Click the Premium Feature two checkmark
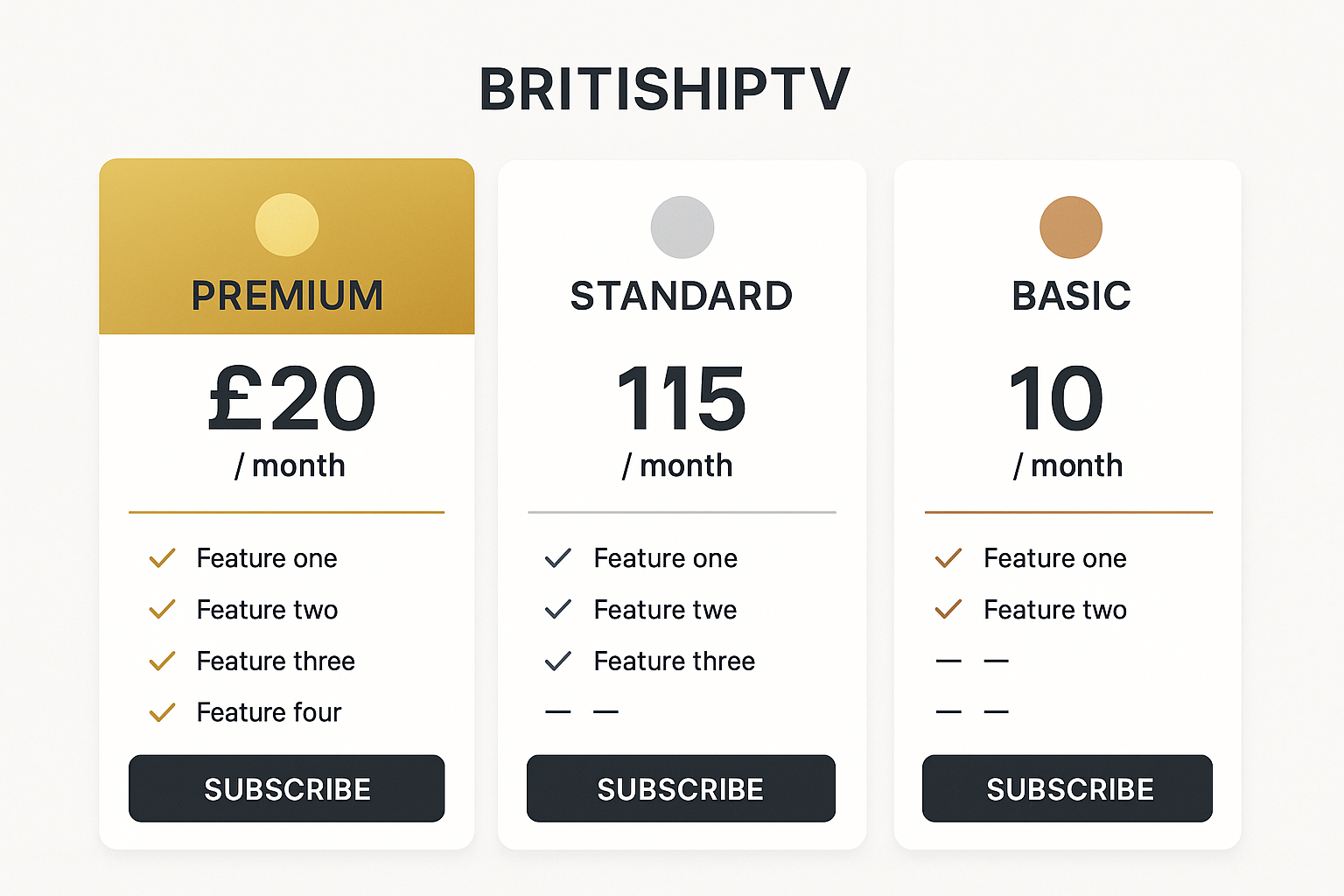Image resolution: width=1344 pixels, height=896 pixels. coord(163,609)
